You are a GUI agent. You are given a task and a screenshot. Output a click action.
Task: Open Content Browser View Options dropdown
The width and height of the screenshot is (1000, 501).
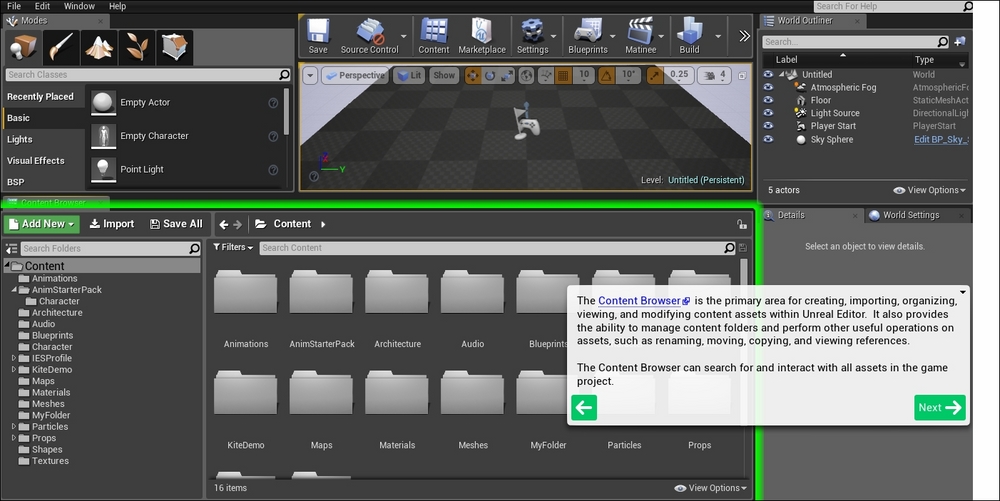pos(710,488)
